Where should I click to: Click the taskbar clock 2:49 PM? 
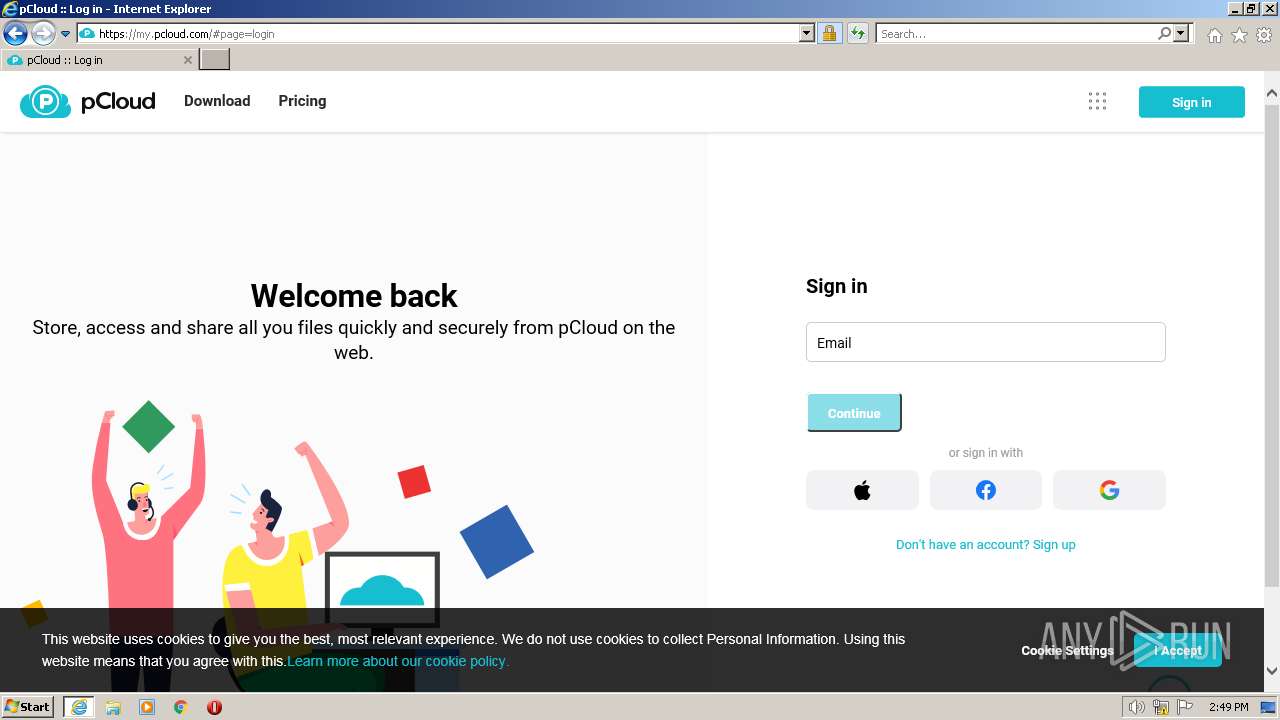pos(1228,707)
